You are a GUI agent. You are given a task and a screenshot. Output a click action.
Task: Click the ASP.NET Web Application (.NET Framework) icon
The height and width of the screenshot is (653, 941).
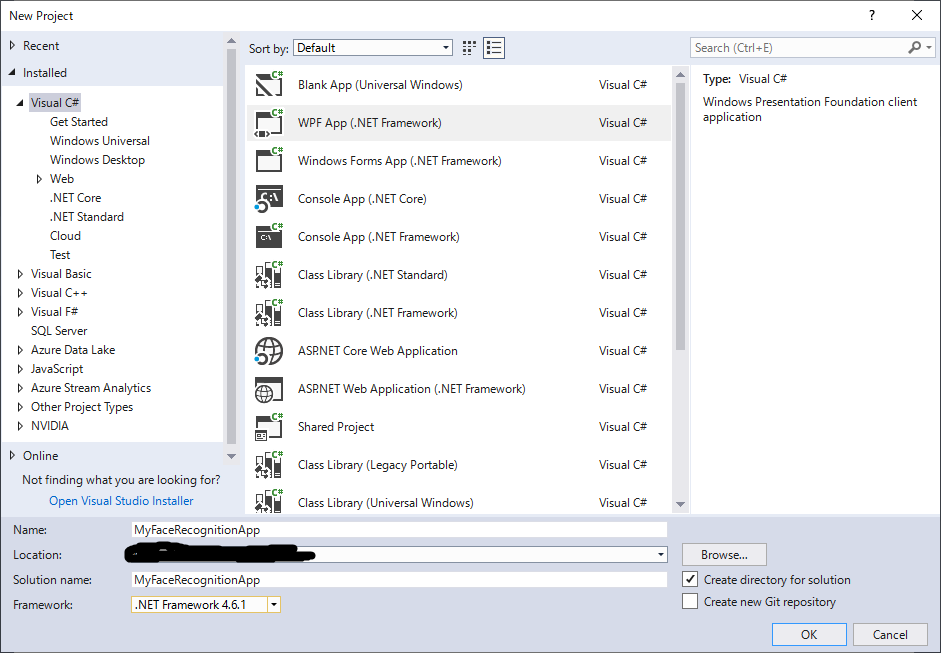click(x=269, y=389)
